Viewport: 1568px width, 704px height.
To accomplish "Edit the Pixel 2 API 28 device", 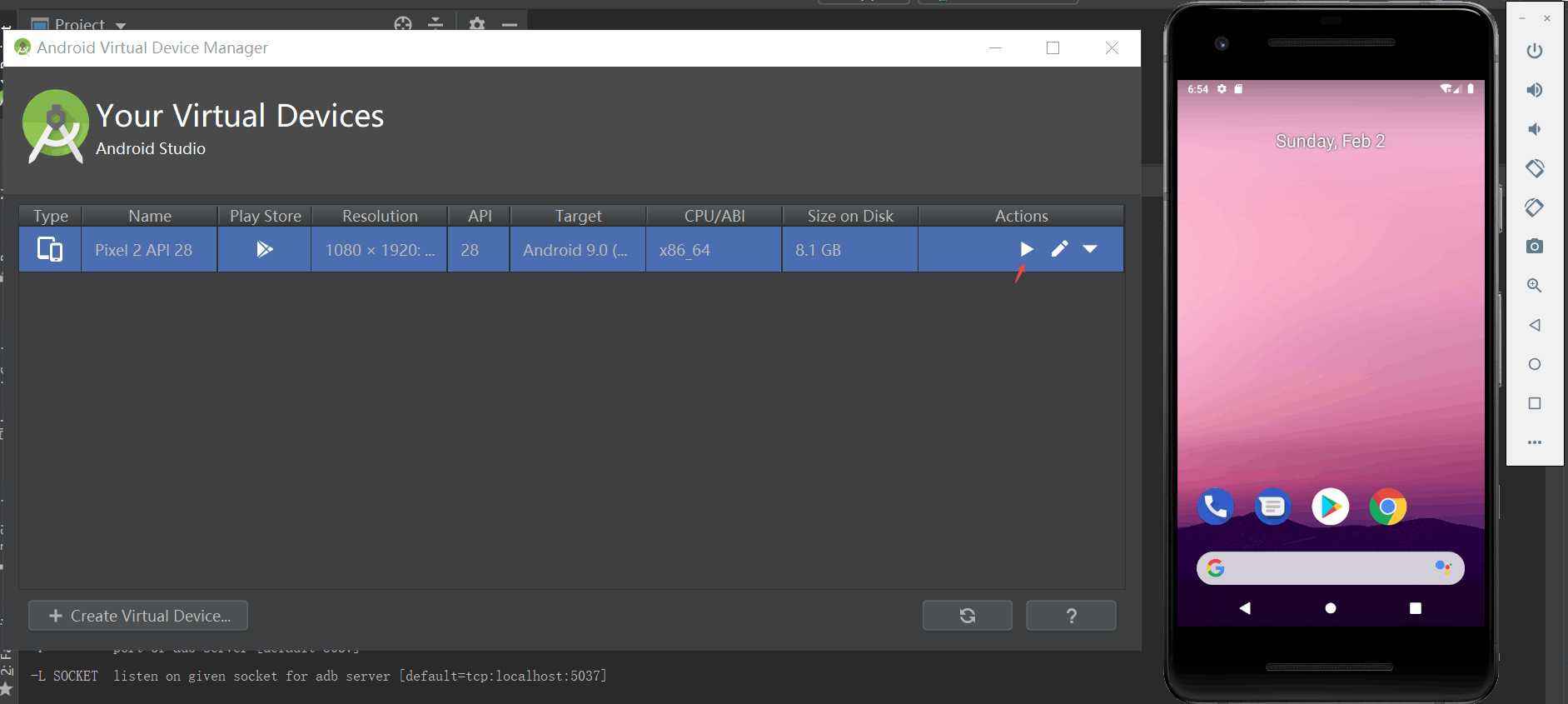I will (1059, 249).
